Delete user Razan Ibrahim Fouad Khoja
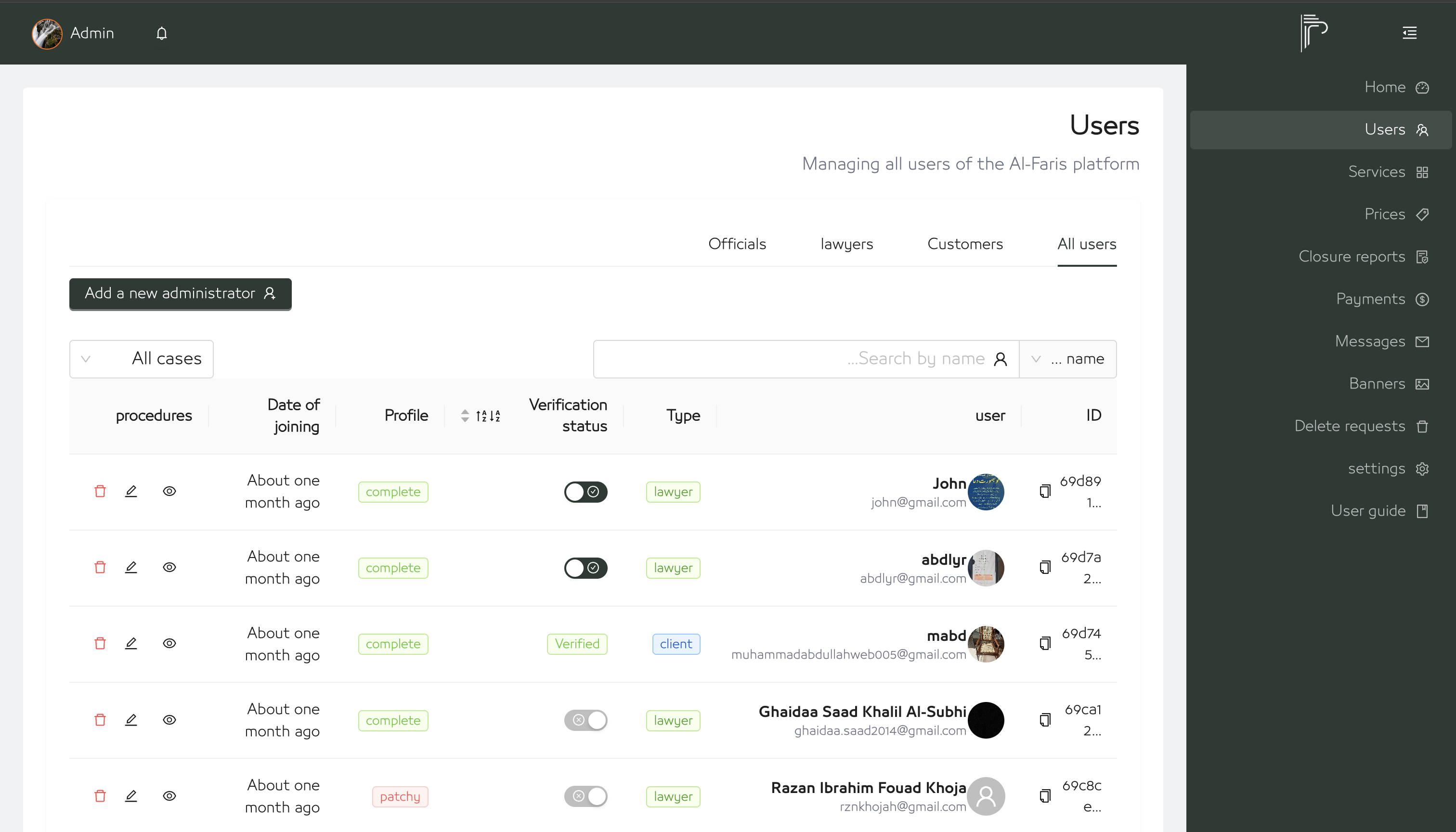1456x832 pixels. (x=100, y=796)
